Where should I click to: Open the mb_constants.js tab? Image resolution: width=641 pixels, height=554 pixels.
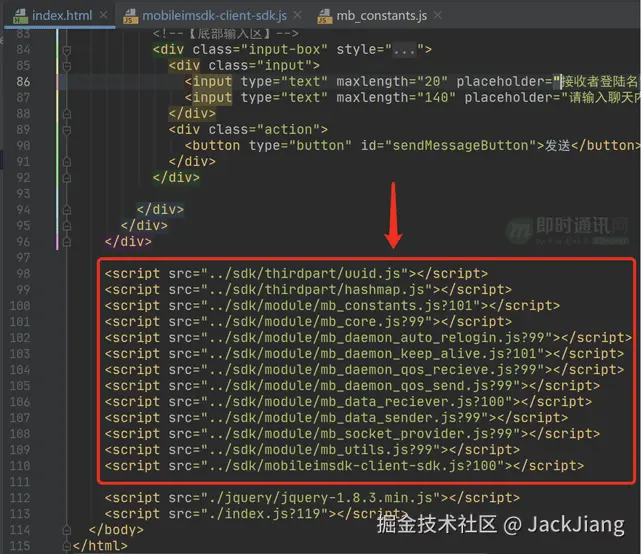coord(381,16)
